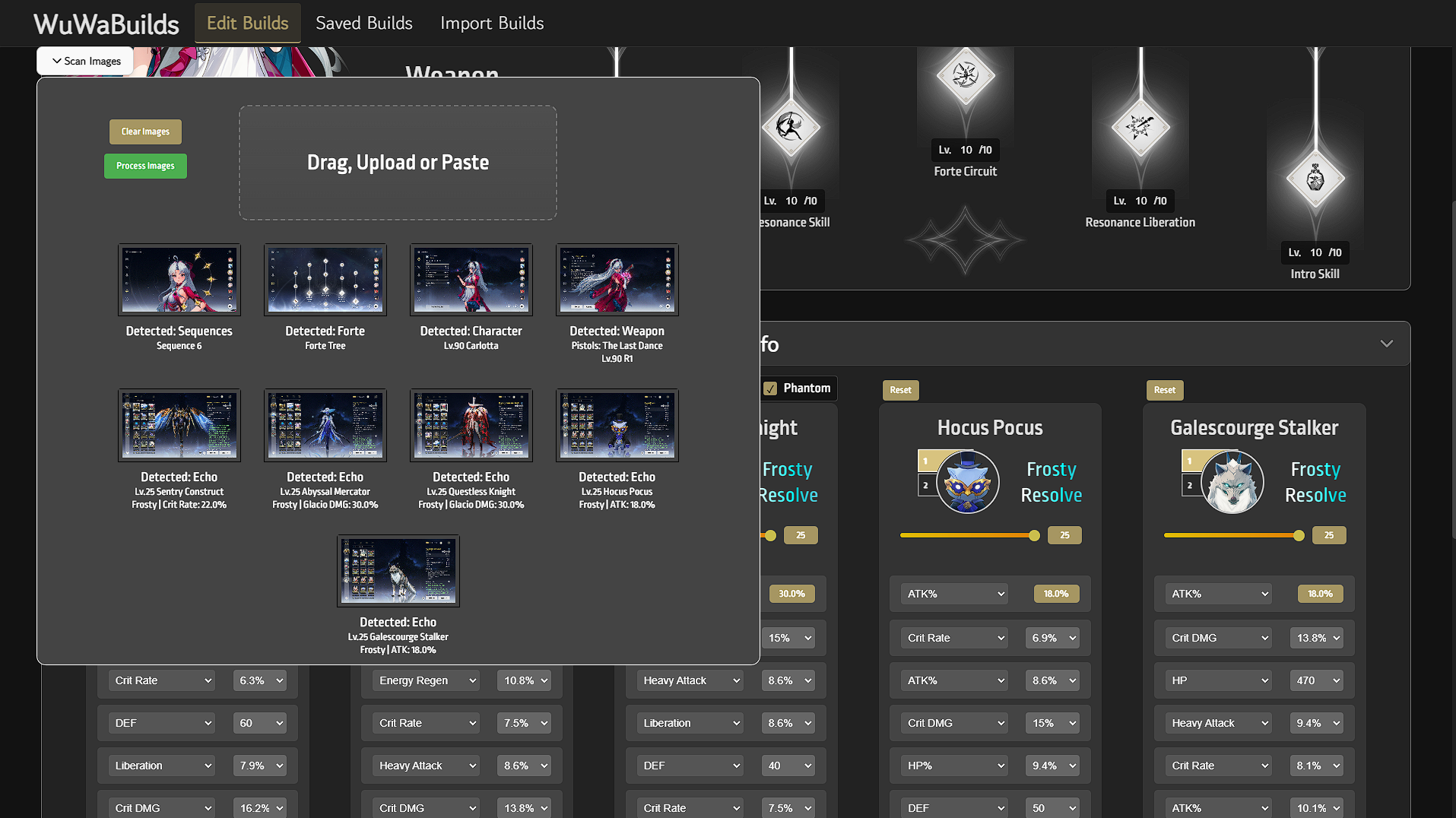
Task: Reset the Galescourge Stalker echo
Action: 1165,390
